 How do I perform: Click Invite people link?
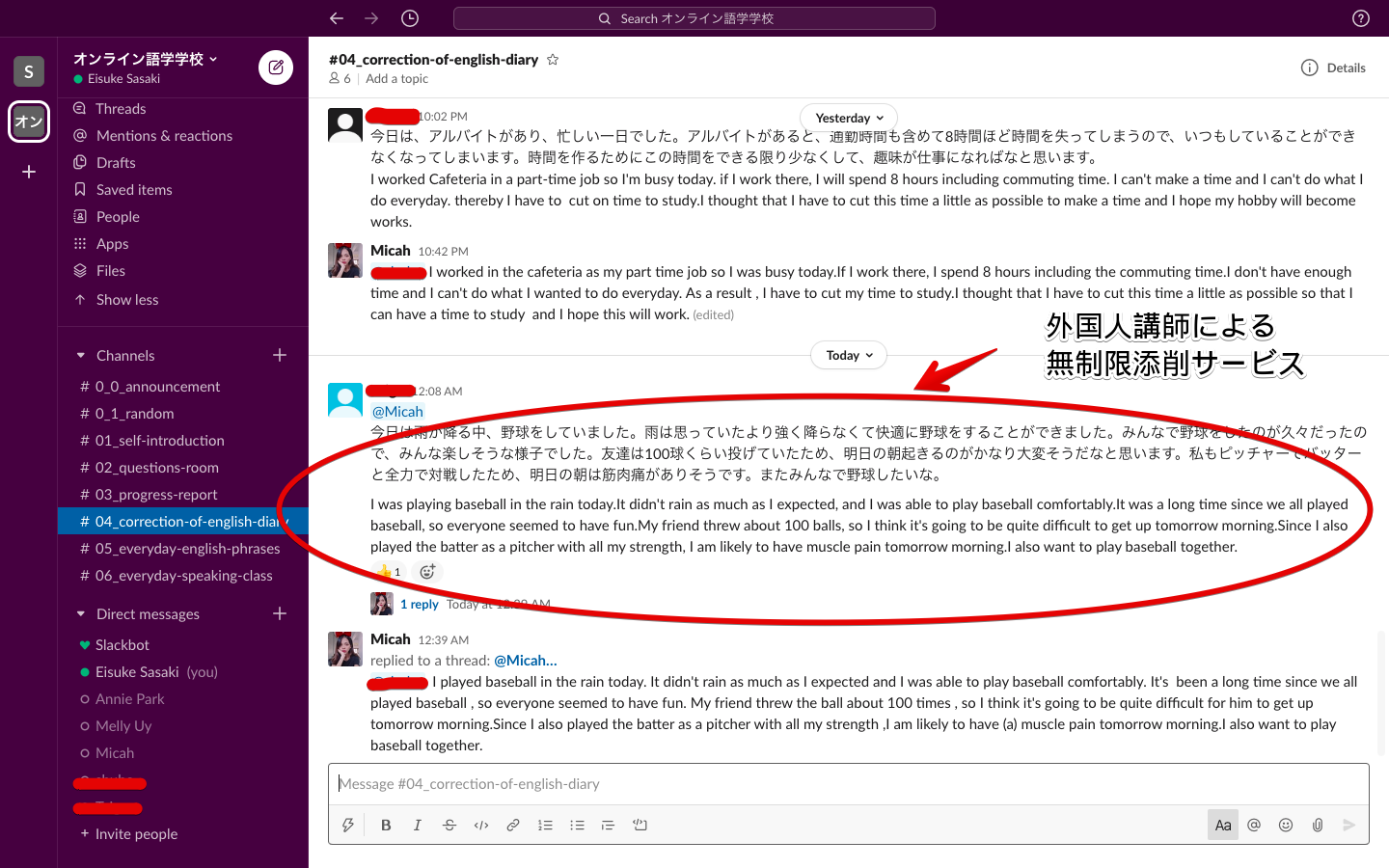coord(136,834)
